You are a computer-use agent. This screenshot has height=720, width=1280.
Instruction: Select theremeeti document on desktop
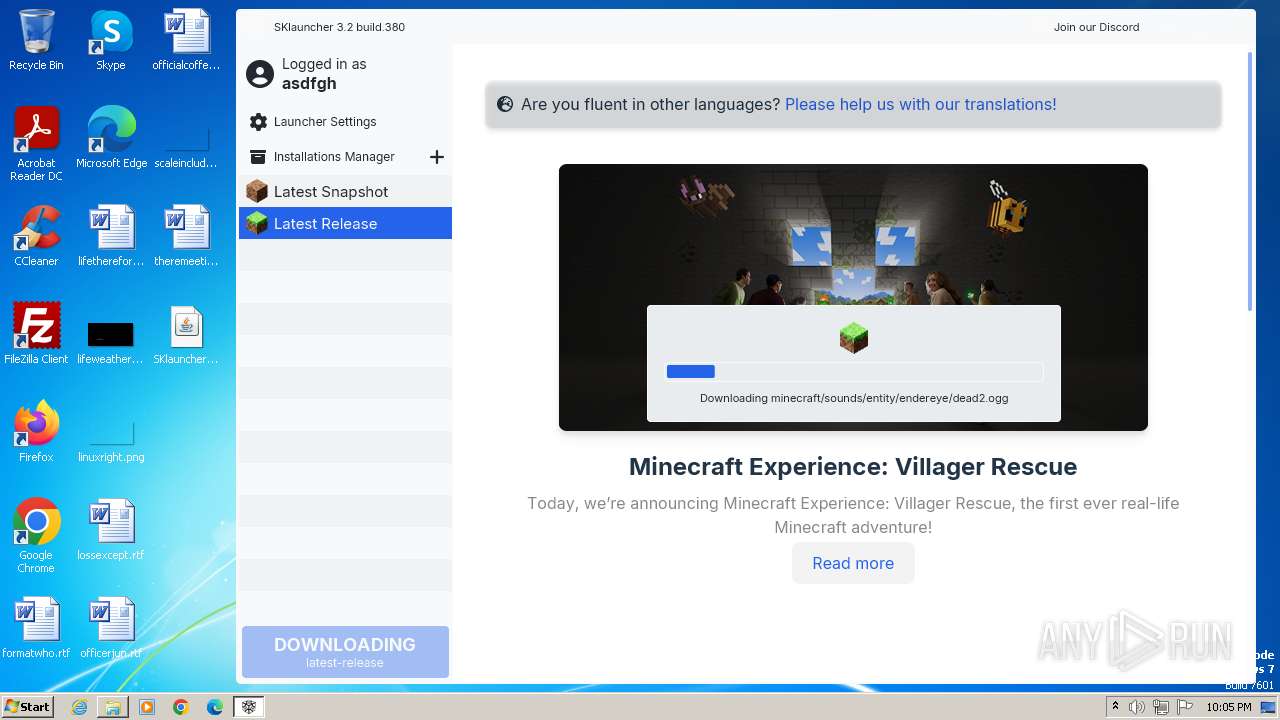186,237
